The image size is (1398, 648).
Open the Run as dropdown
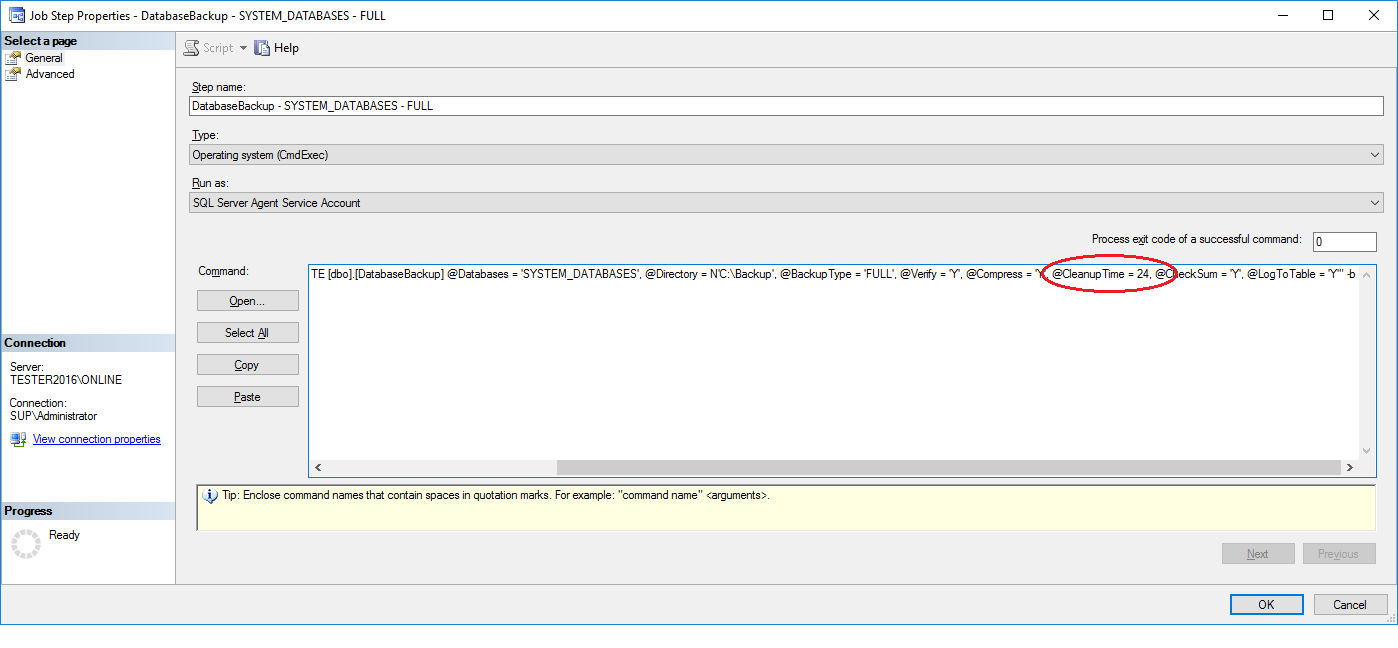pos(786,203)
